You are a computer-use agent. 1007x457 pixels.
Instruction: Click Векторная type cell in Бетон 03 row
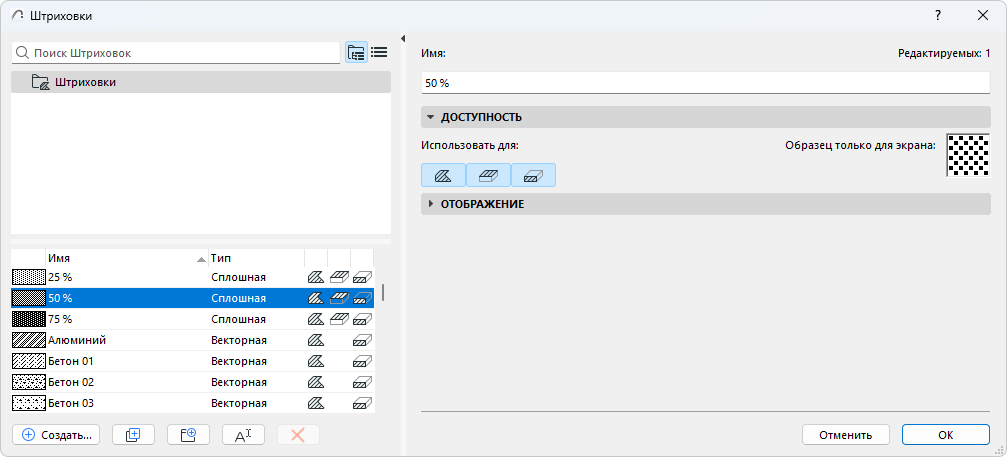pyautogui.click(x=239, y=404)
